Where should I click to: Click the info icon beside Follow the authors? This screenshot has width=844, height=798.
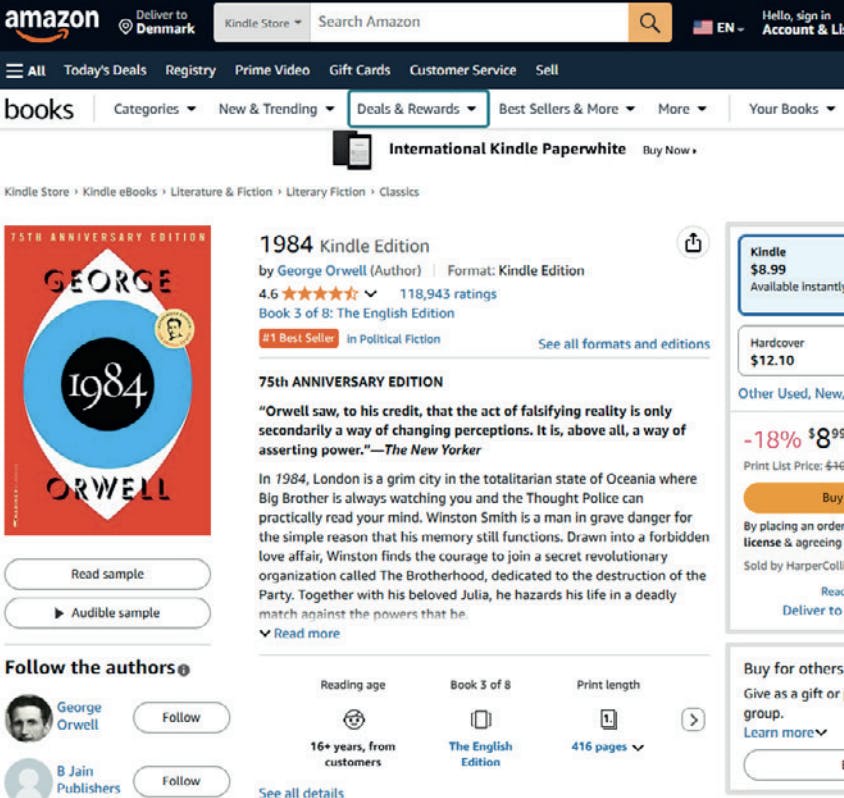[184, 669]
